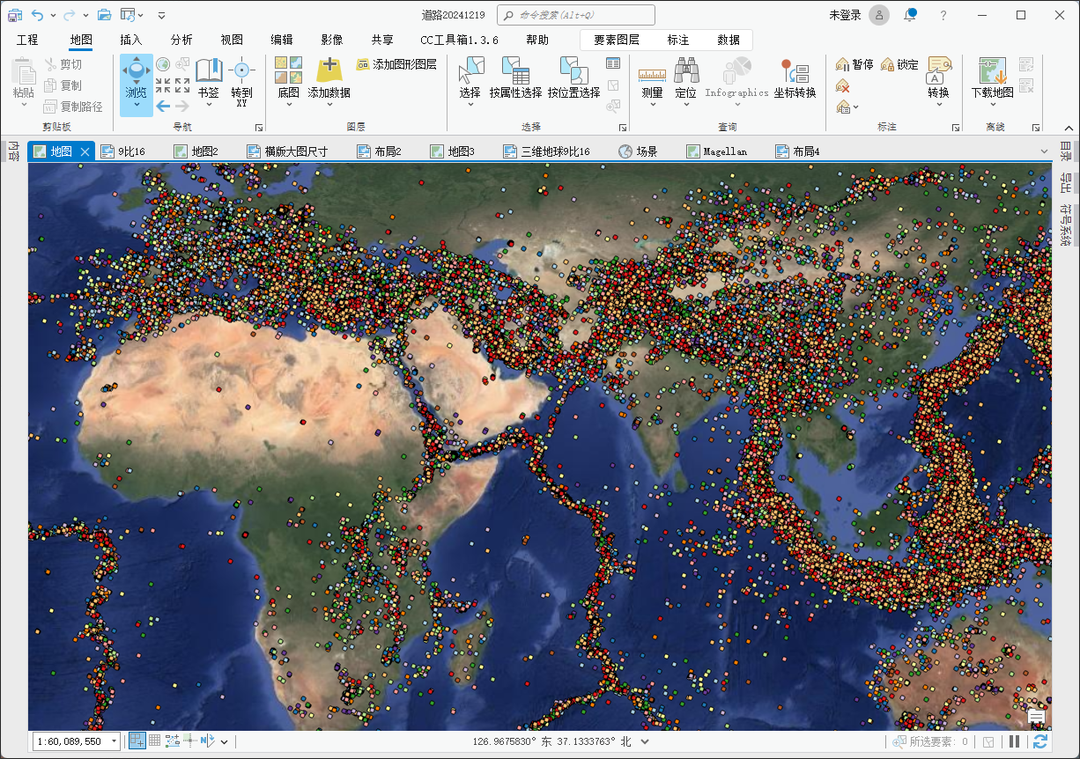This screenshot has height=759, width=1080.
Task: Click the map pop-up notes icon bottom right
Action: tap(1036, 717)
